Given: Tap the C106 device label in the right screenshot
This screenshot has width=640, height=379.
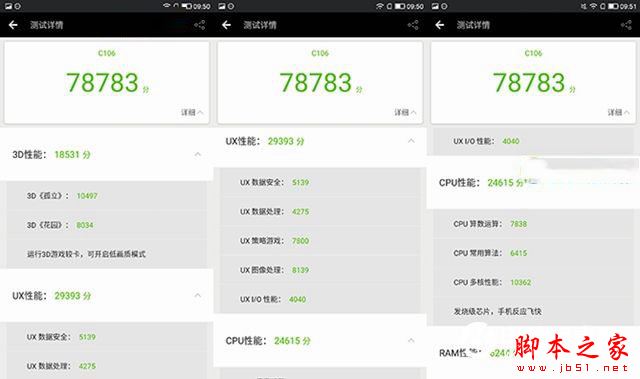Looking at the screenshot, I should (x=533, y=53).
